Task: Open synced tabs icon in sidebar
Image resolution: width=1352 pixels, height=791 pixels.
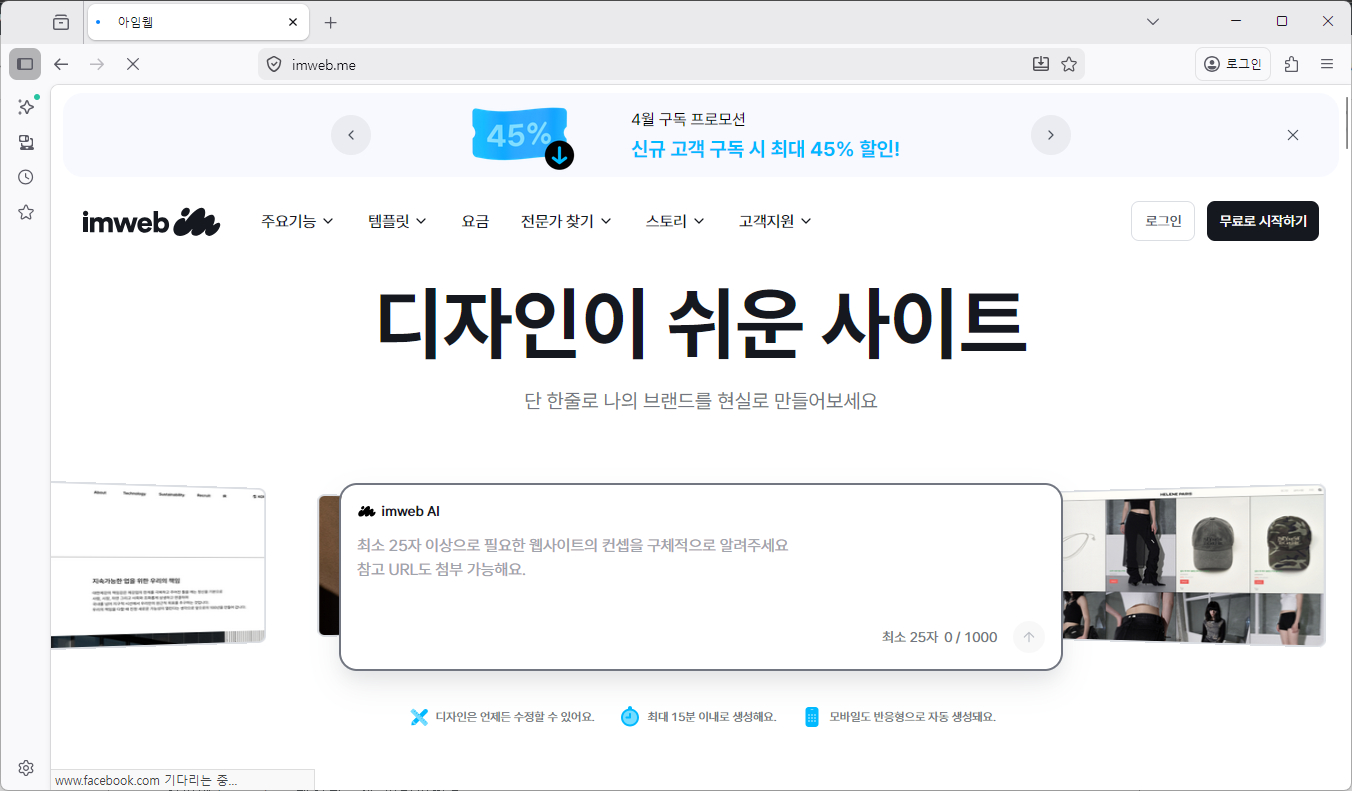Action: [x=26, y=142]
